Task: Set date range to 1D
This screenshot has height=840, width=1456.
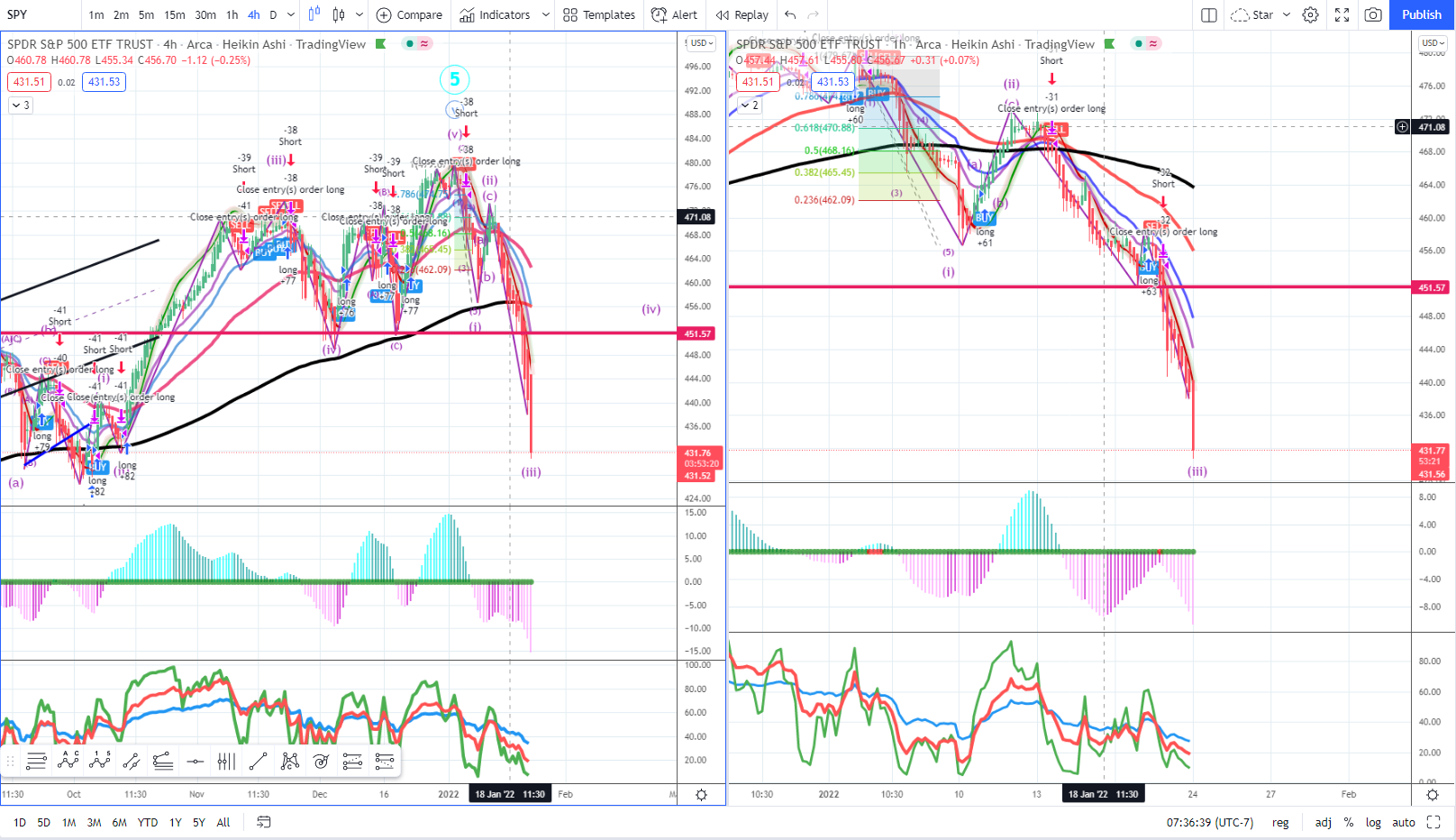Action: [x=20, y=822]
